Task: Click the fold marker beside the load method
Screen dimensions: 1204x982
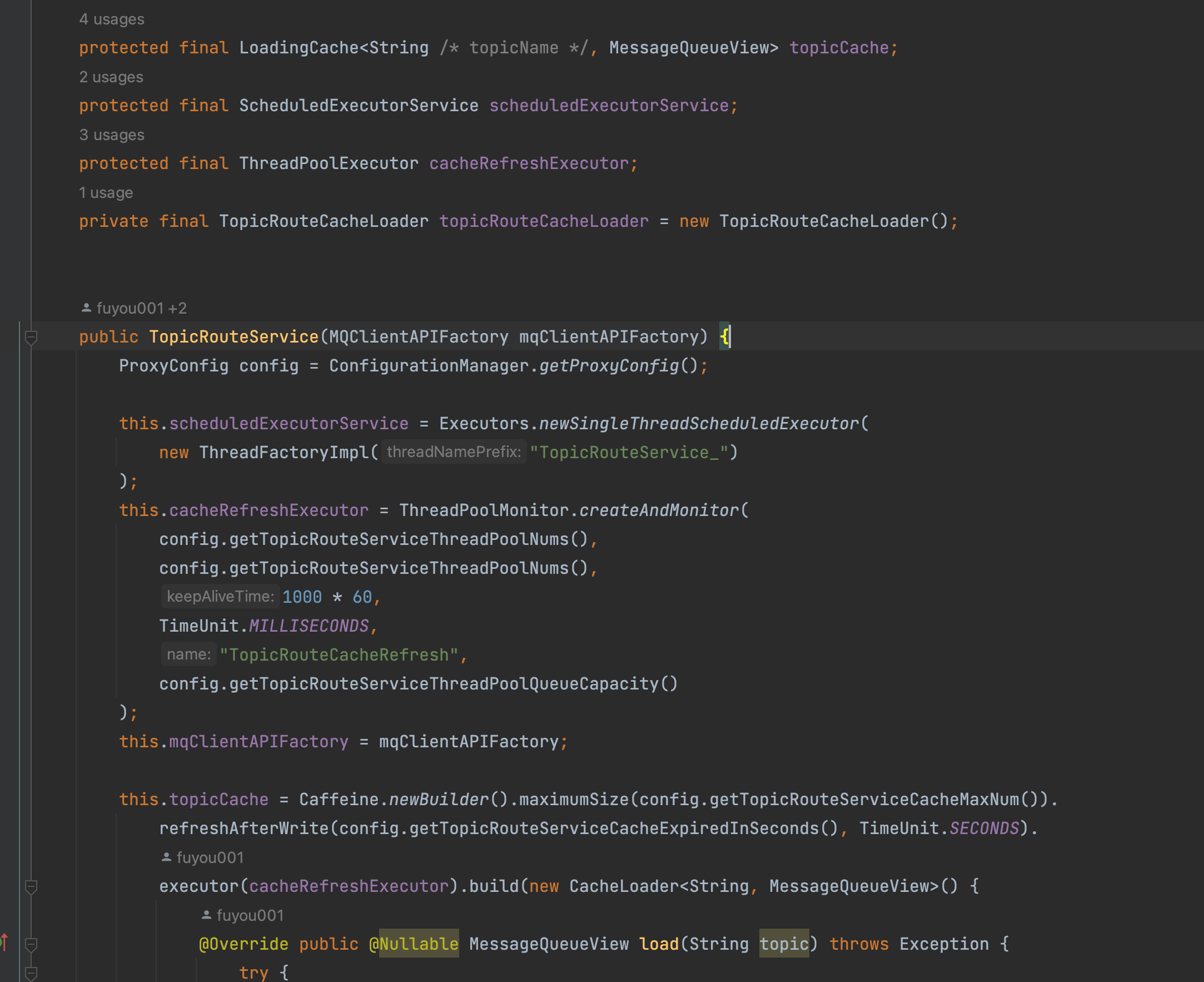Action: point(31,944)
